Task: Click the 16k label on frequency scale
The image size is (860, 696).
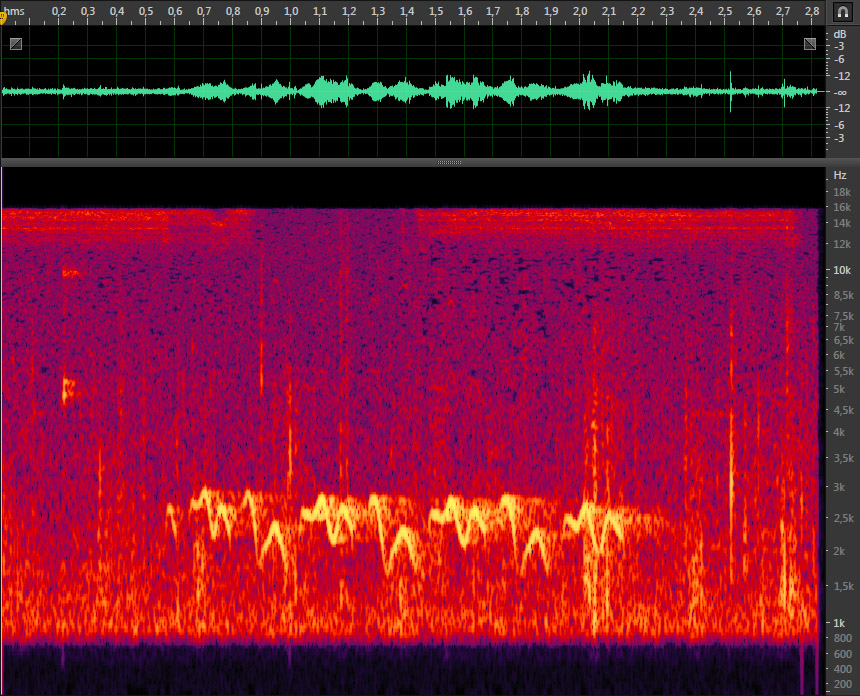Action: pos(842,207)
